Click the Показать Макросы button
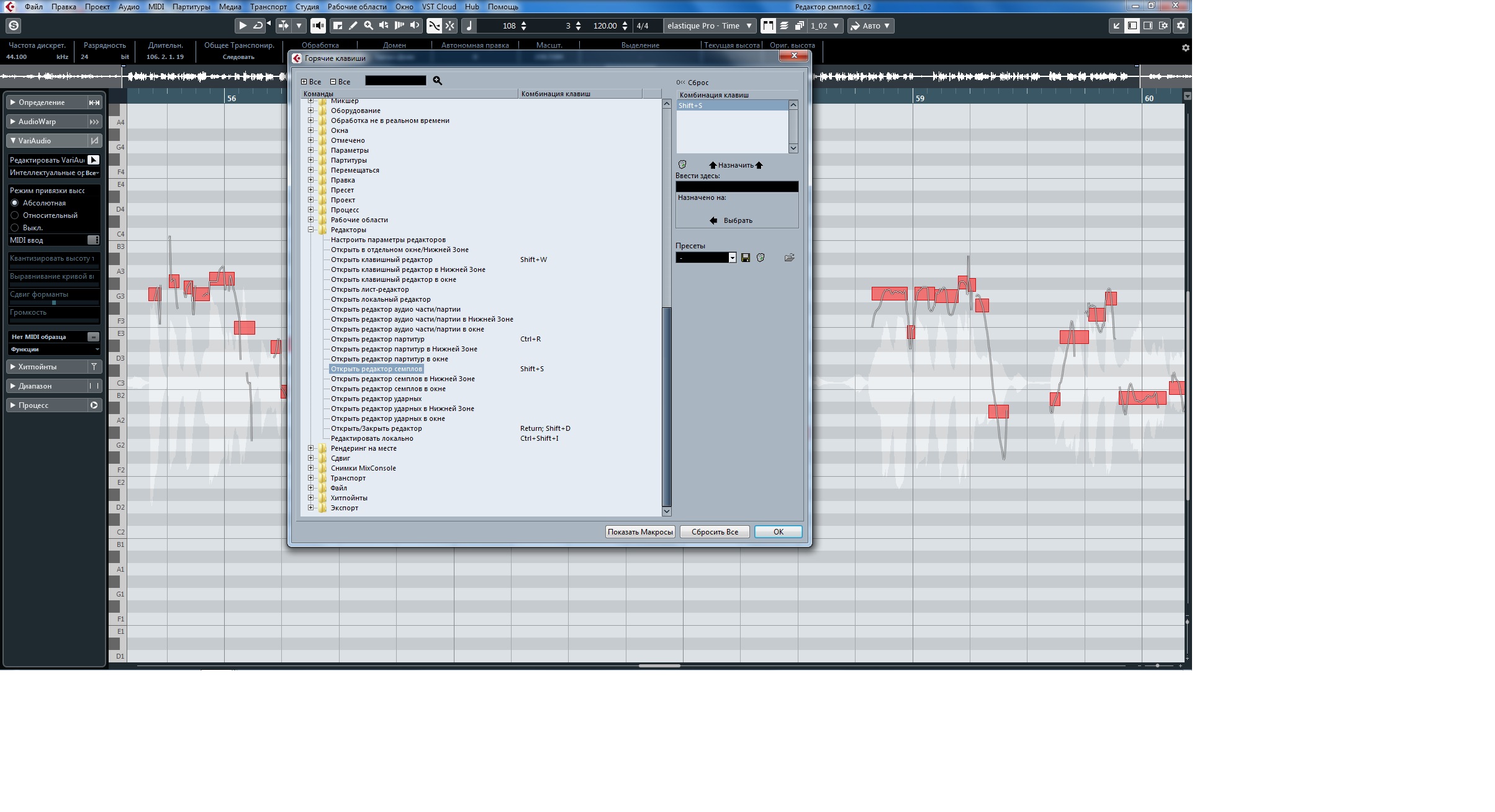This screenshot has width=1495, height=812. click(640, 532)
